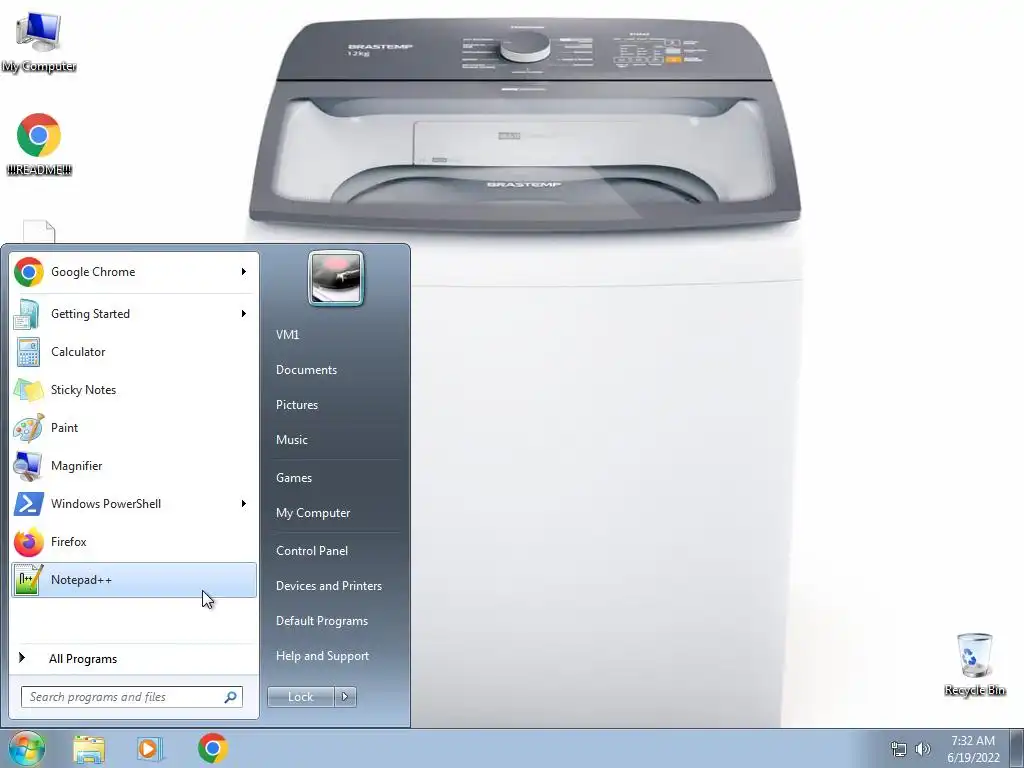Expand Getting Started submenu arrow
This screenshot has height=768, width=1024.
[244, 313]
